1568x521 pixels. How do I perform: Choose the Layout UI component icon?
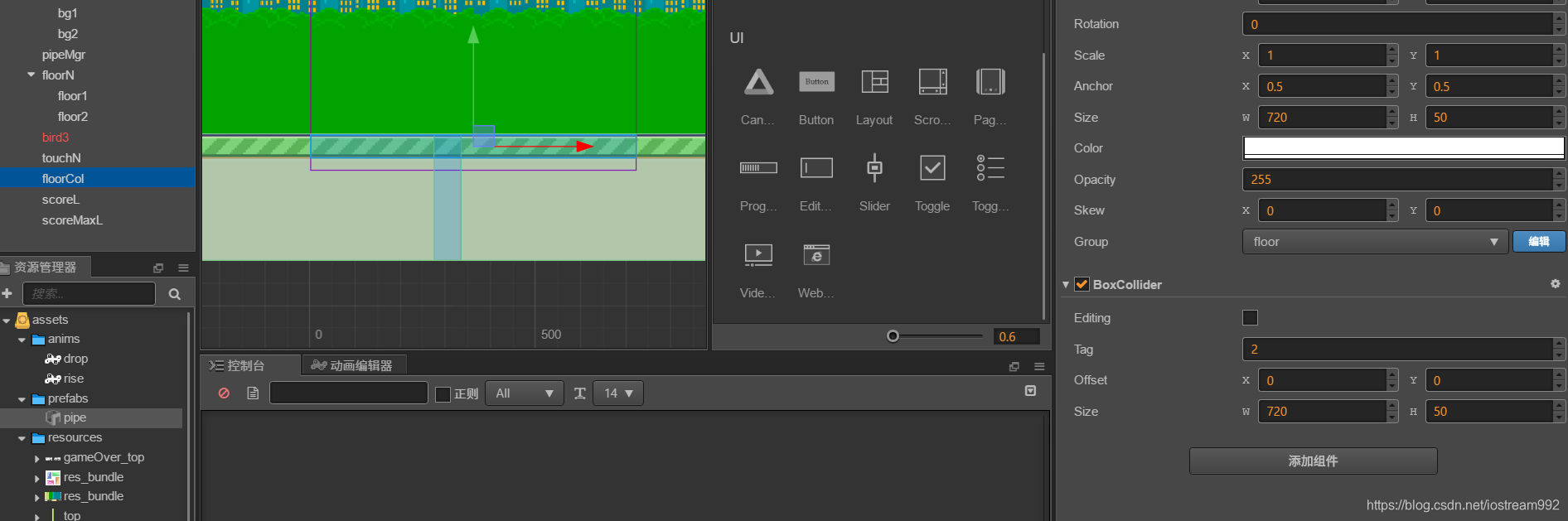pos(874,82)
